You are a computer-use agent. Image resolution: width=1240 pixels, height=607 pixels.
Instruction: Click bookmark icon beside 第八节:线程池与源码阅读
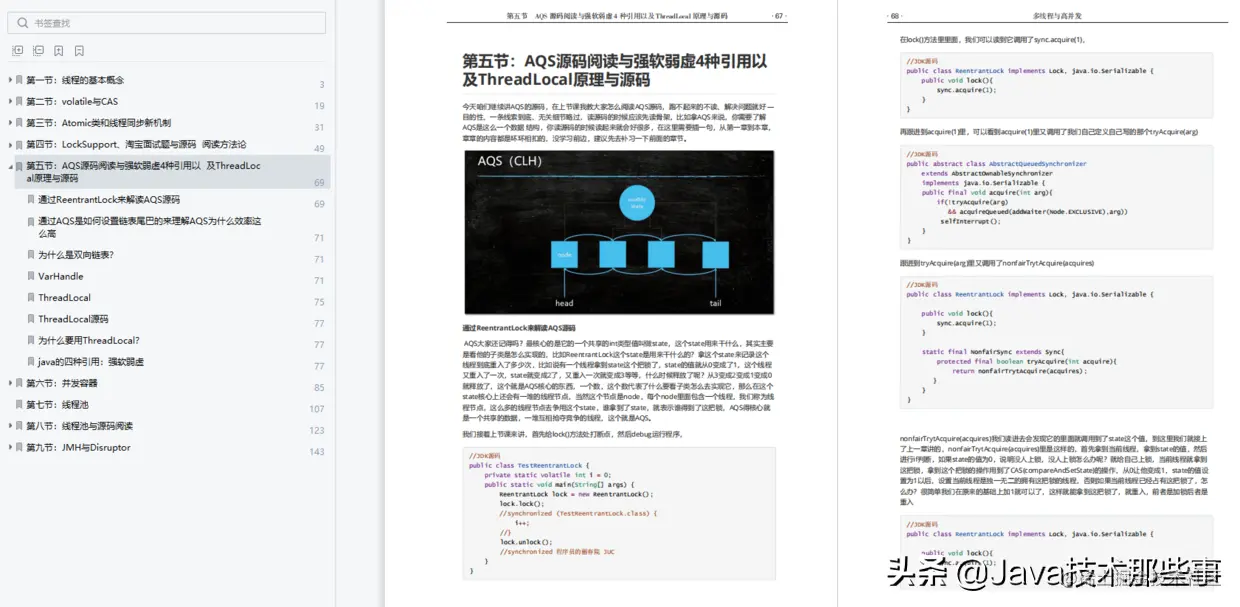click(x=19, y=426)
